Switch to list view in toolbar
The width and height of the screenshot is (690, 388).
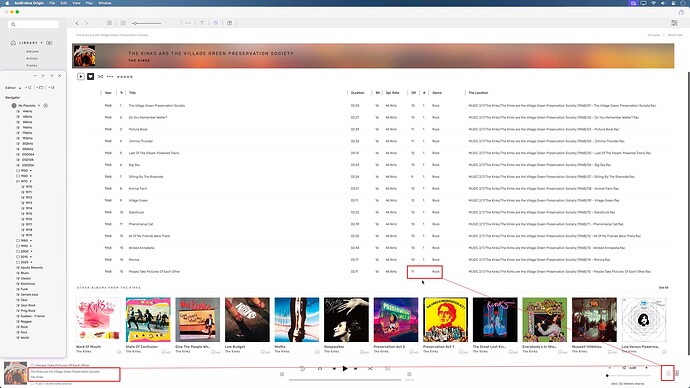tap(123, 23)
